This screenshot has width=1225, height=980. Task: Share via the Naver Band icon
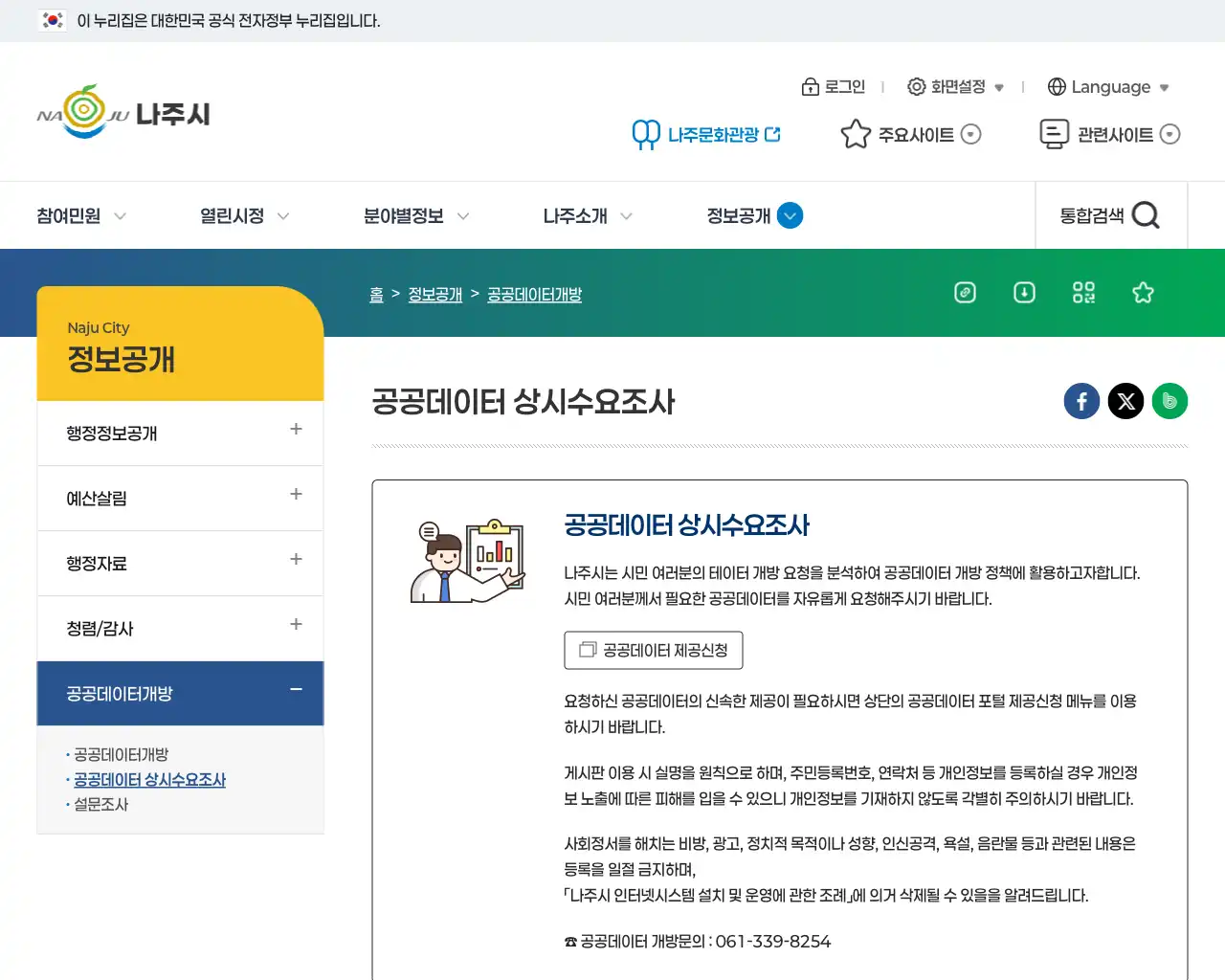[x=1169, y=401]
